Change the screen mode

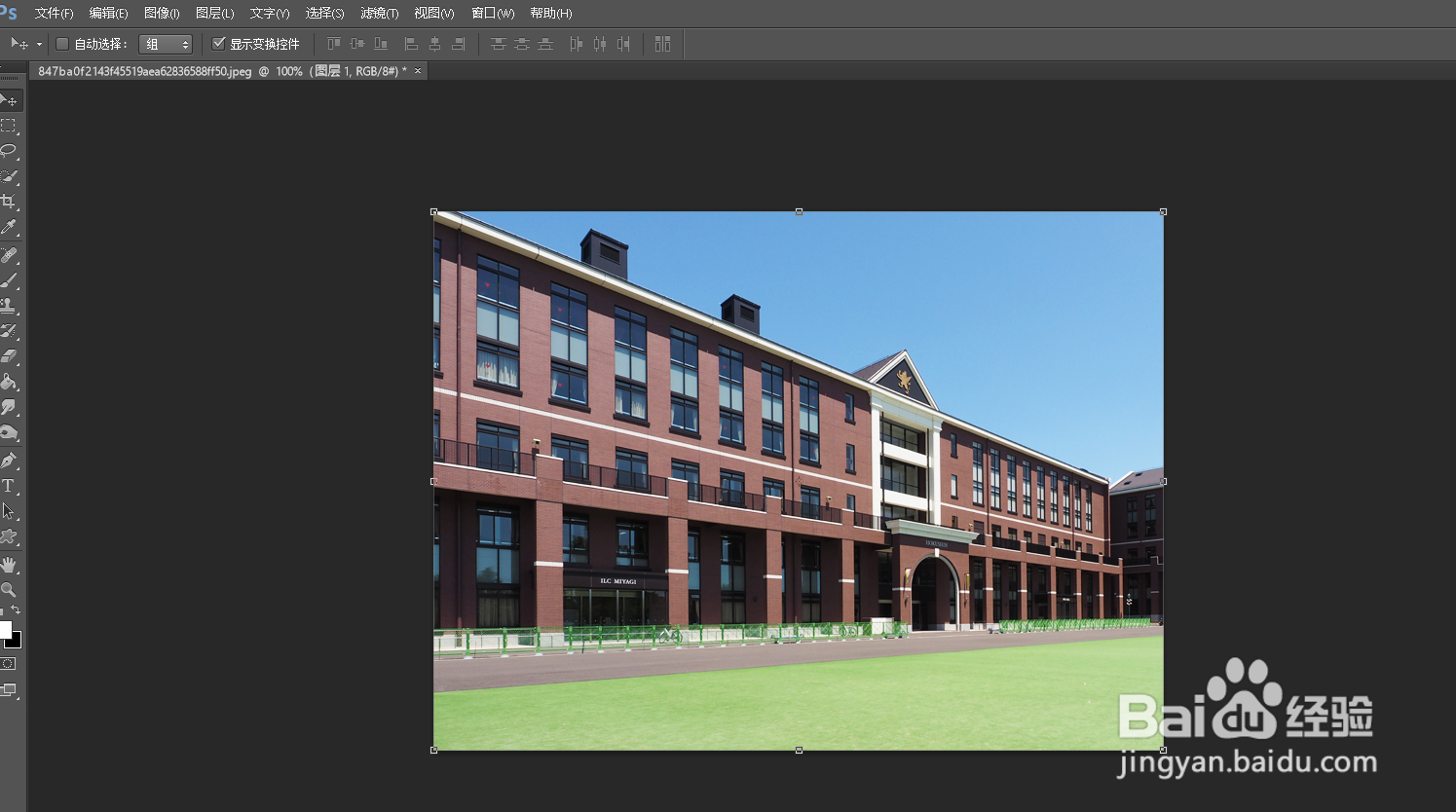9,690
